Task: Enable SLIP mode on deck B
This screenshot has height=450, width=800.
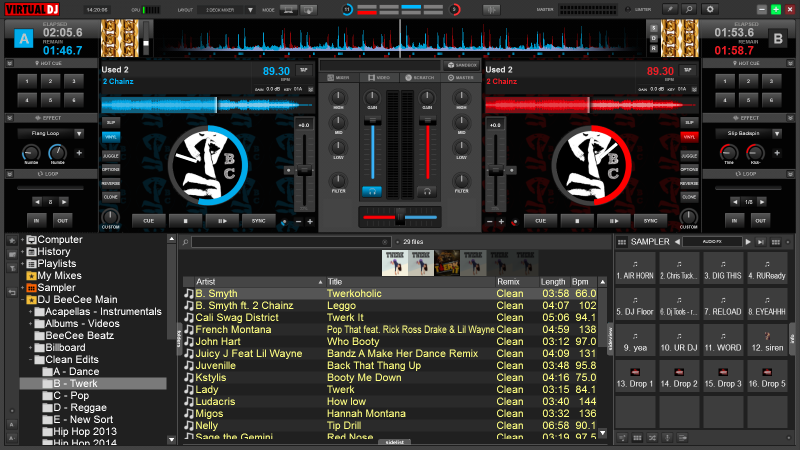Action: [689, 122]
